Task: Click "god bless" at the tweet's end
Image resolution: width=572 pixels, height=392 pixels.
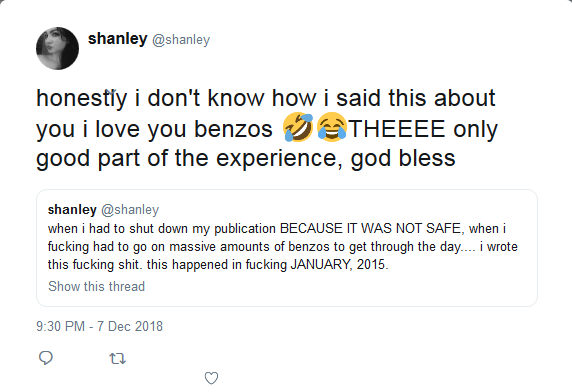Action: coord(403,159)
